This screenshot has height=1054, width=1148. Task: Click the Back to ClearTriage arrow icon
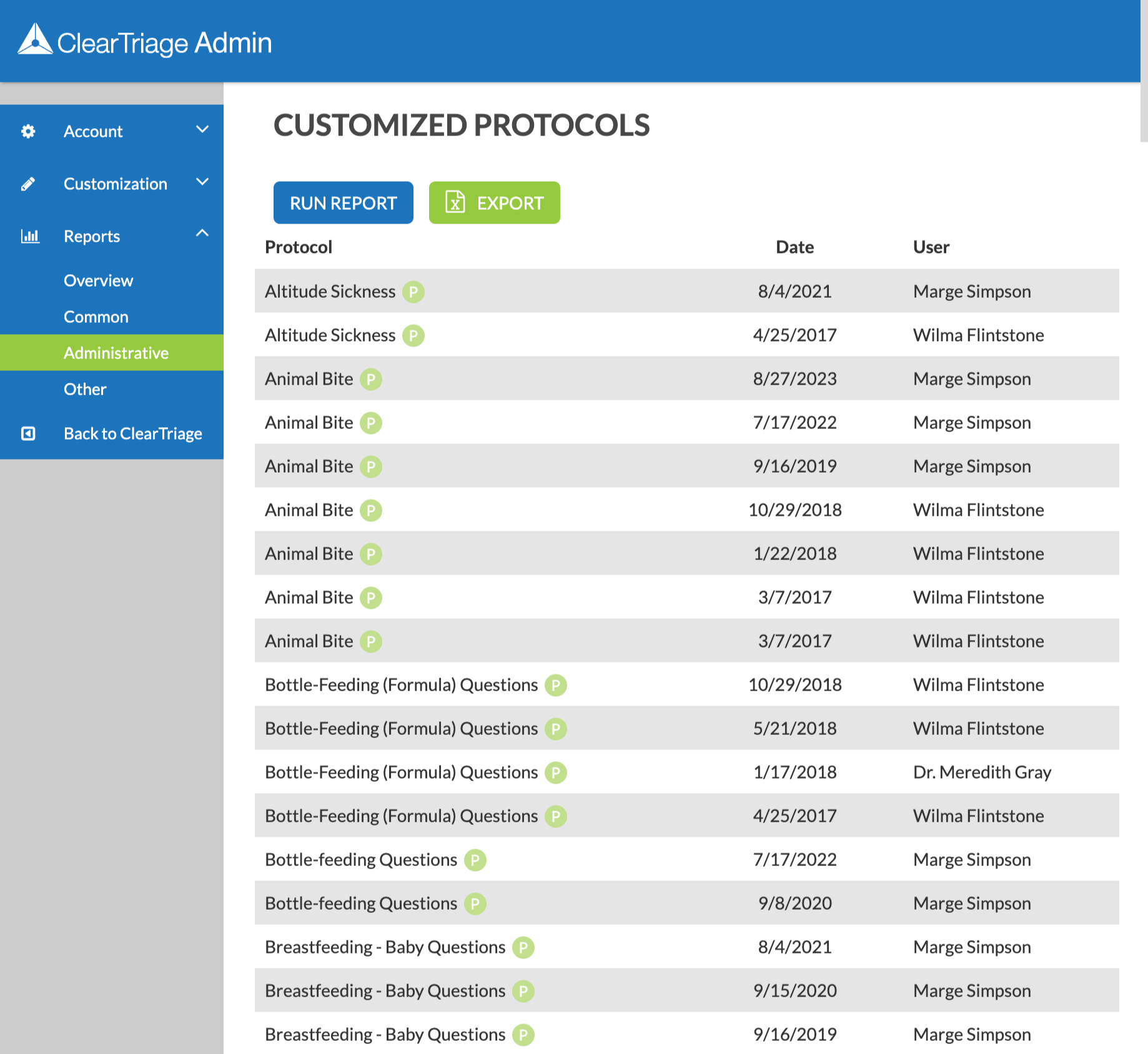(28, 433)
